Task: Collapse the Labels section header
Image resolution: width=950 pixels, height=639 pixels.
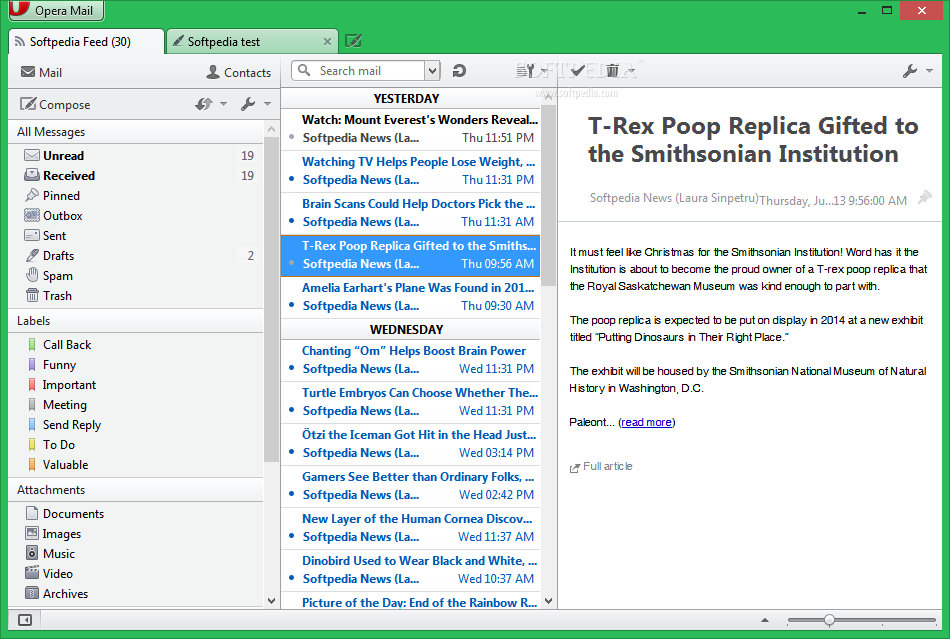Action: [x=136, y=320]
